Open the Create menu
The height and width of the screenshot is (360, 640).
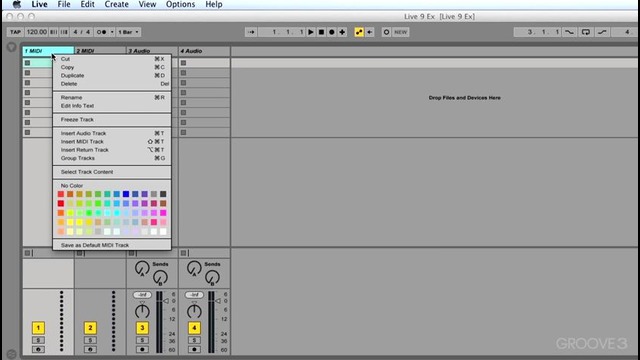[116, 4]
